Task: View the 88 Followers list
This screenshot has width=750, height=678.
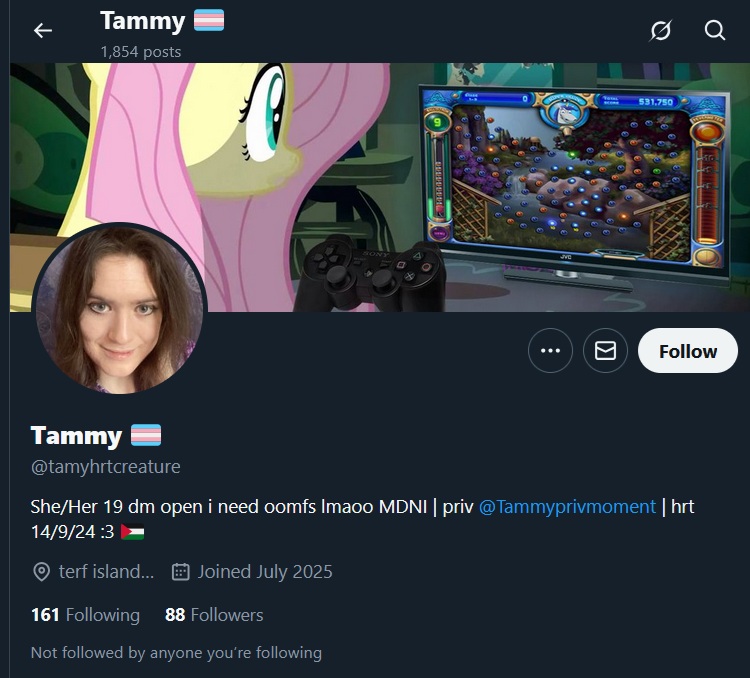Action: point(214,615)
